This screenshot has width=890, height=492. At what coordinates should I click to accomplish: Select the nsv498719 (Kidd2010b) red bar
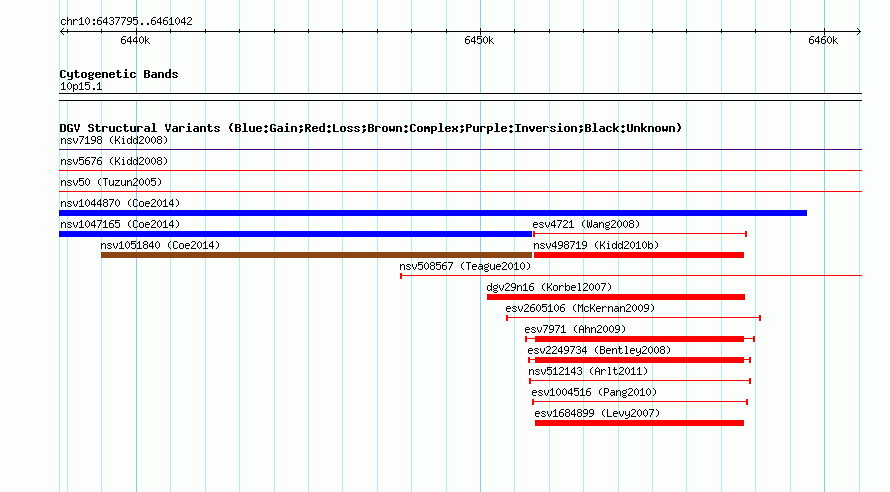639,255
